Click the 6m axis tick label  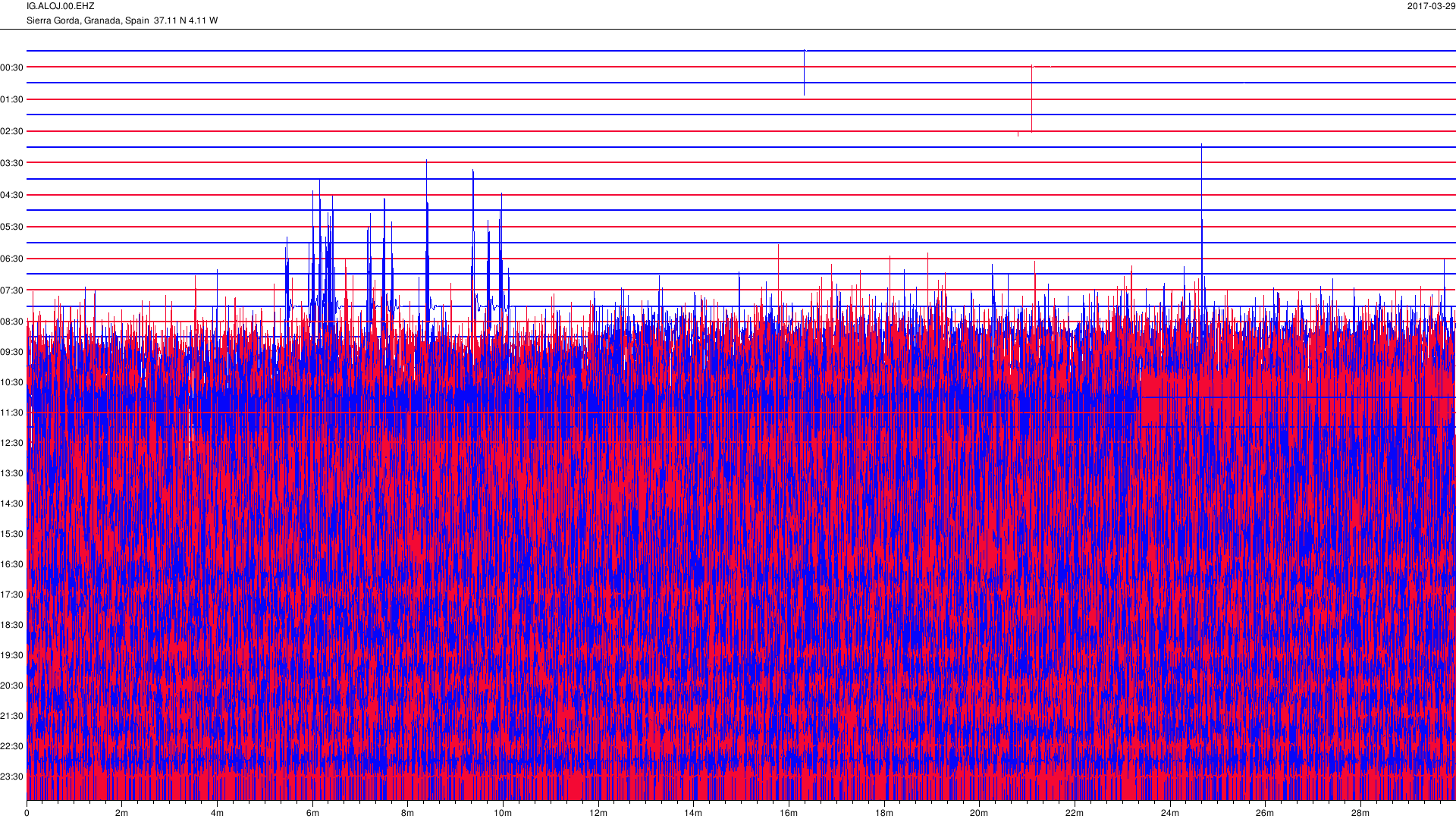(312, 813)
